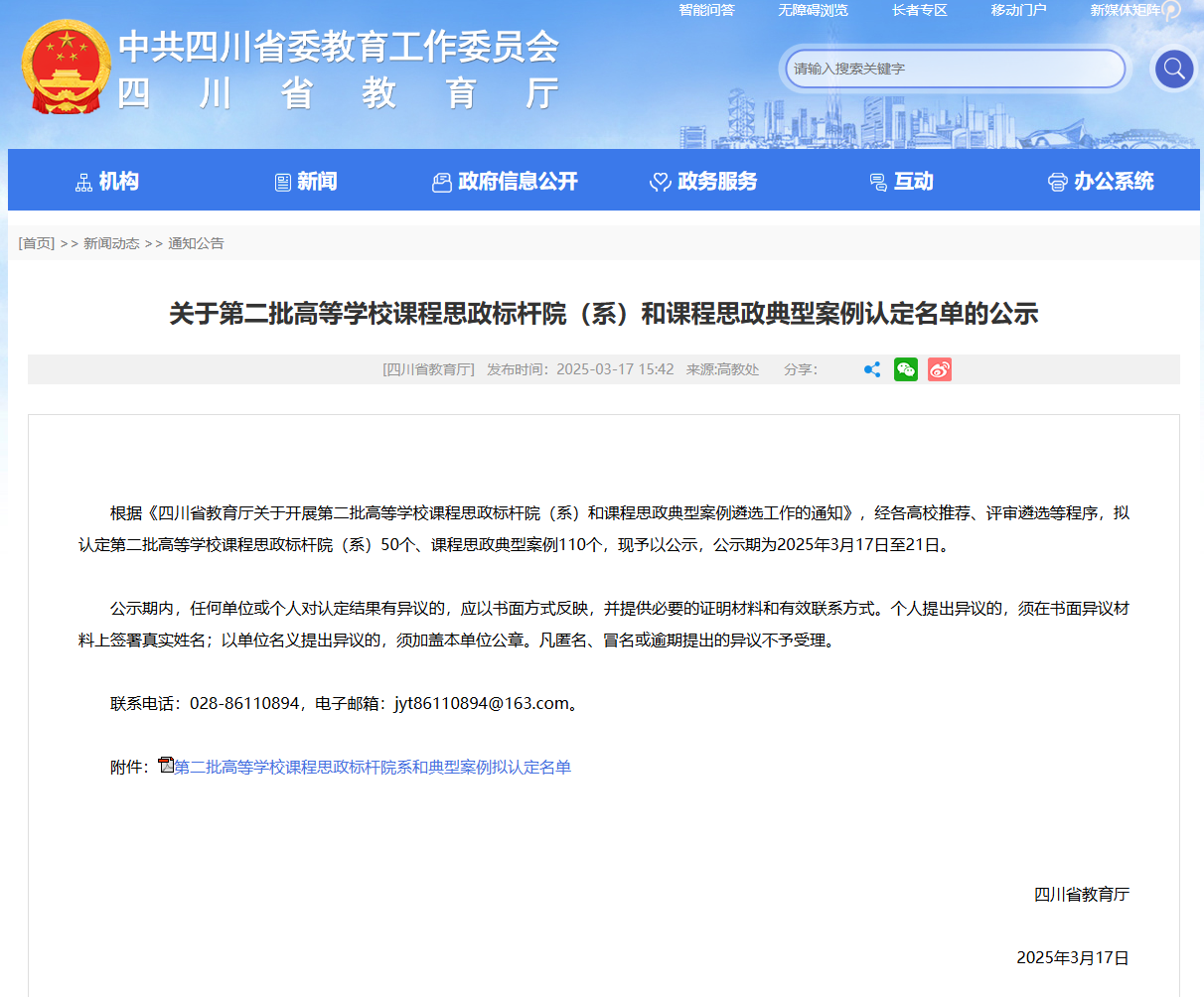Screen dimensions: 1204x997
Task: Open the attachment 第二批高等学校课程思政标杆院系 link
Action: tap(373, 767)
